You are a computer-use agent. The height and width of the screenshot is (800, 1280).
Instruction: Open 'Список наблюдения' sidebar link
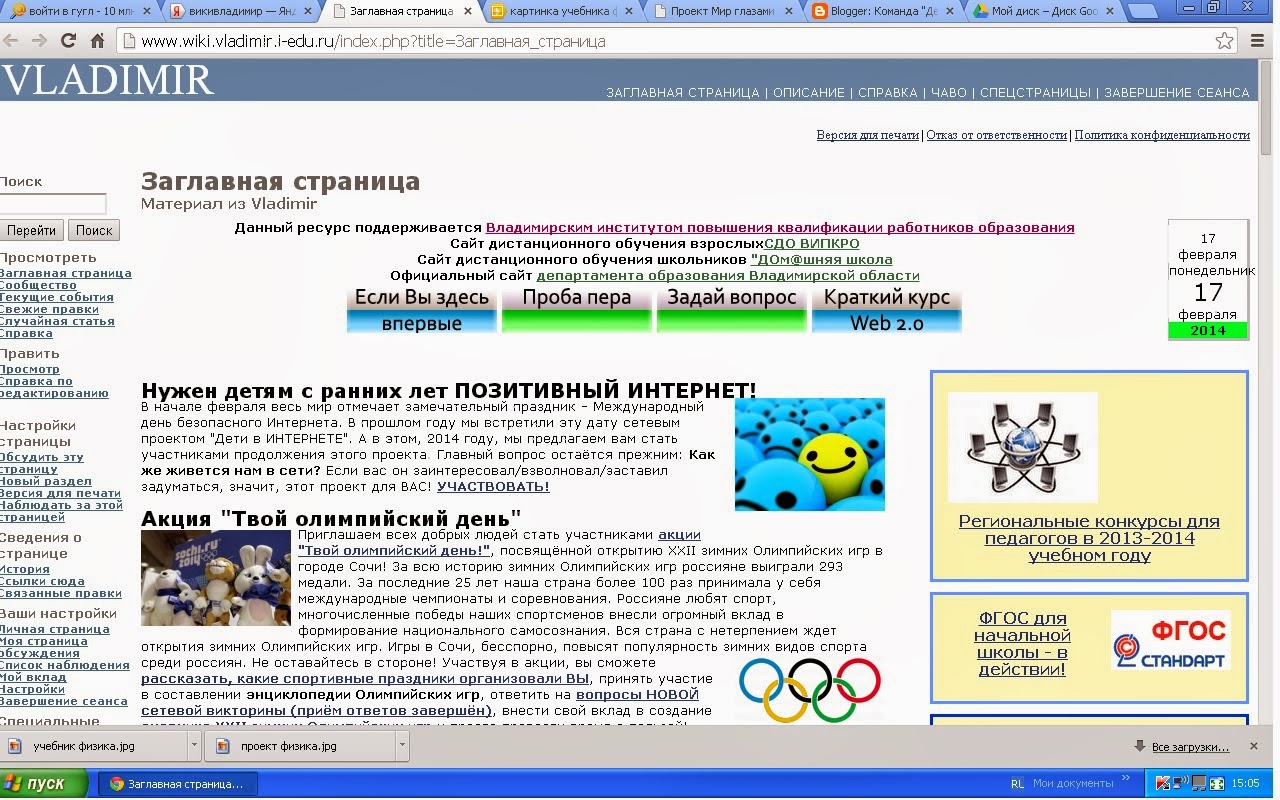[x=64, y=665]
